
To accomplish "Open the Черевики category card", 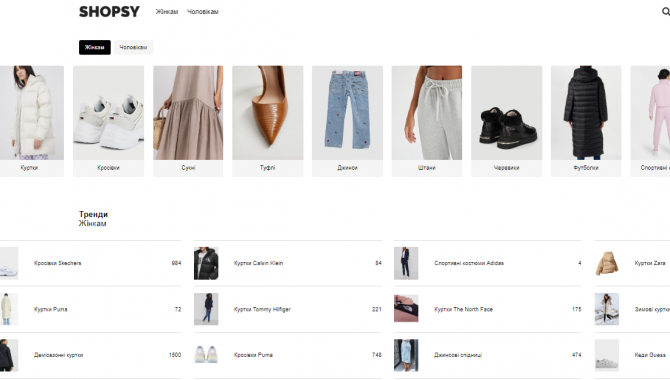I will coord(507,121).
